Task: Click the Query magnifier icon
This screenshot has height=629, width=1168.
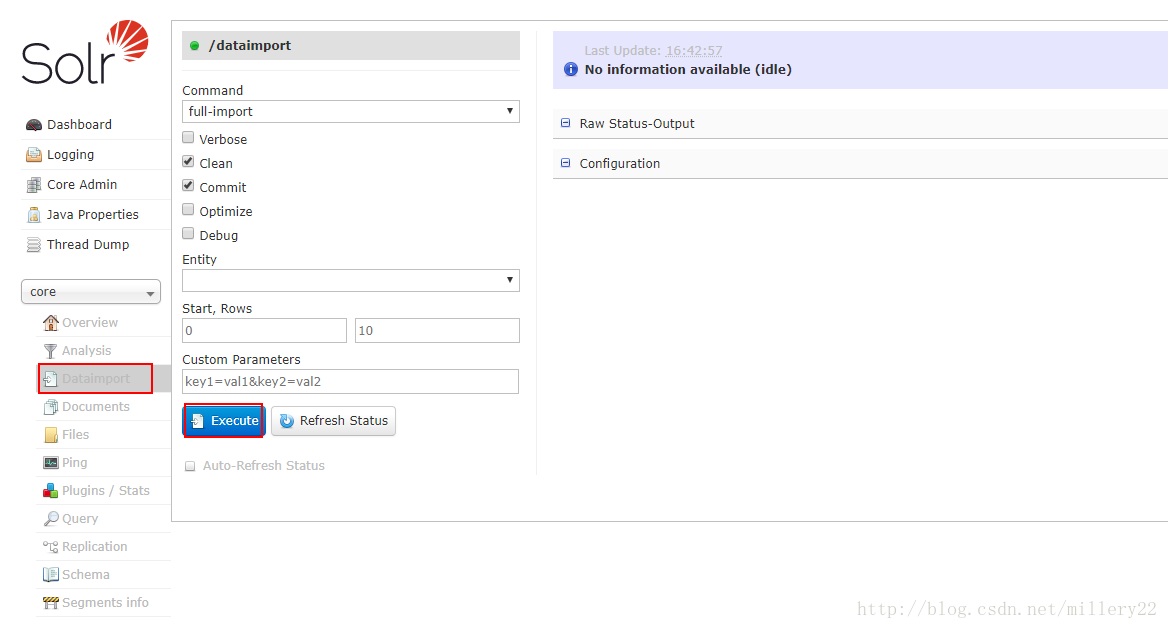Action: pyautogui.click(x=51, y=519)
